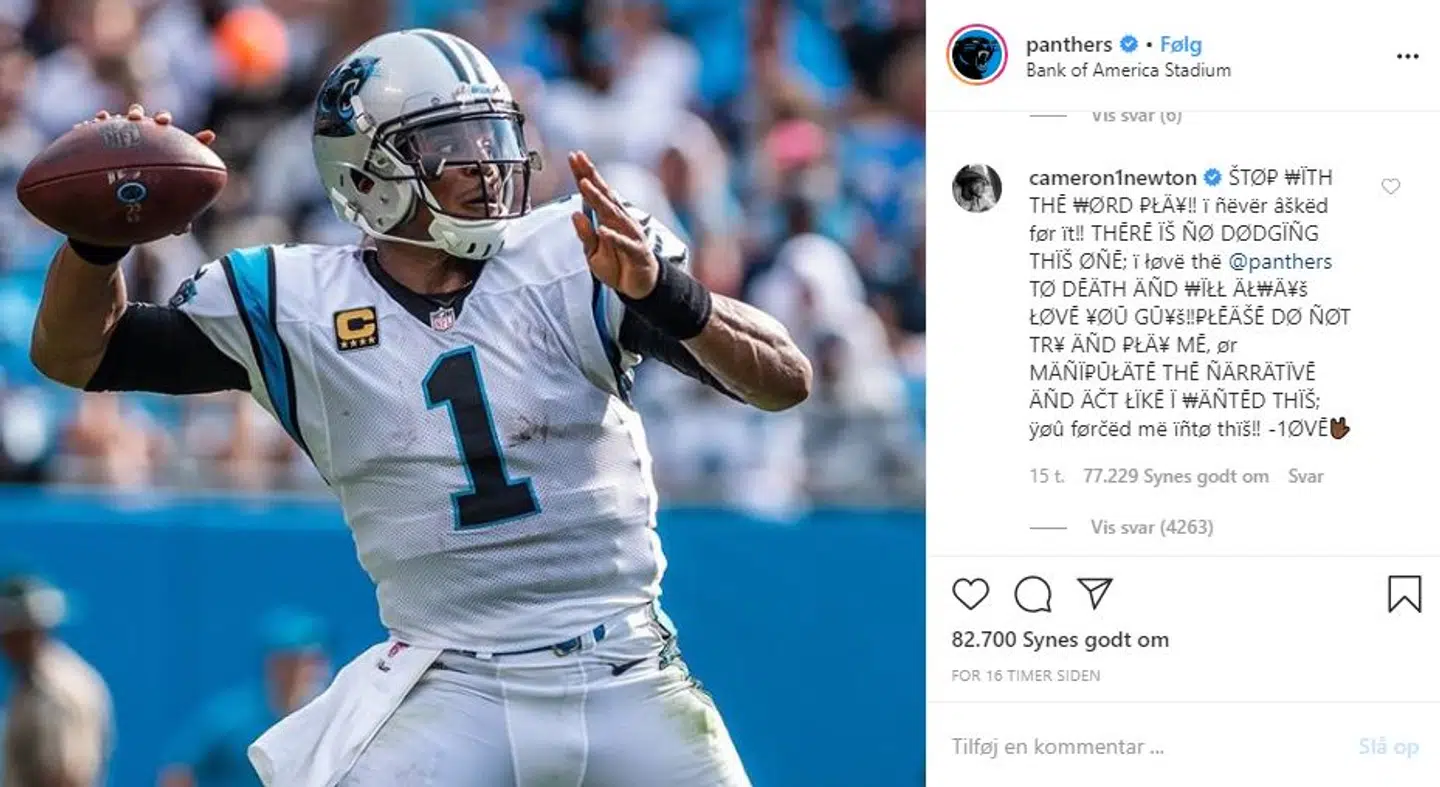Image resolution: width=1440 pixels, height=787 pixels.
Task: Follow panthers via Følg link
Action: (1180, 44)
